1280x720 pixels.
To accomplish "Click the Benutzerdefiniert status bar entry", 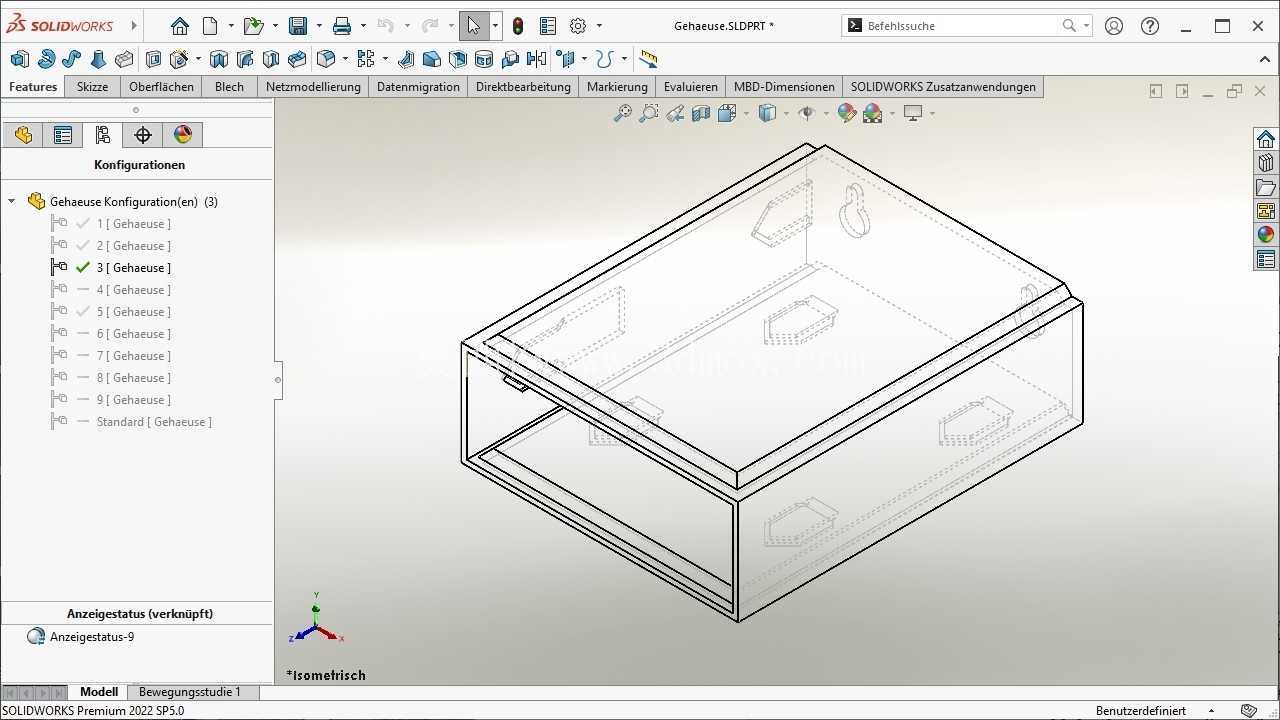I will [1141, 711].
